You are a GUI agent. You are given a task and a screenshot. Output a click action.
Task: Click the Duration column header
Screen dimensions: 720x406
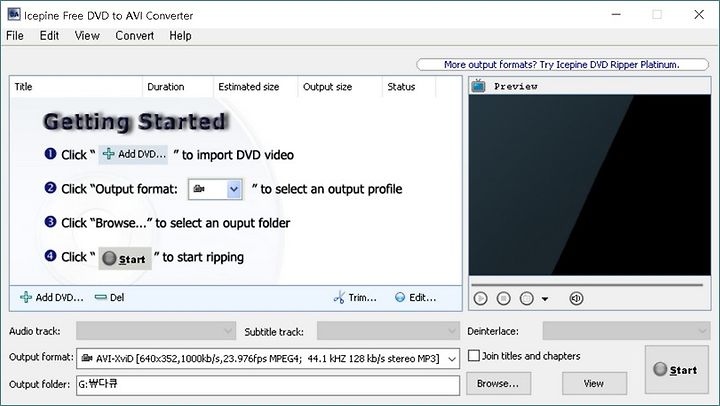click(x=178, y=87)
